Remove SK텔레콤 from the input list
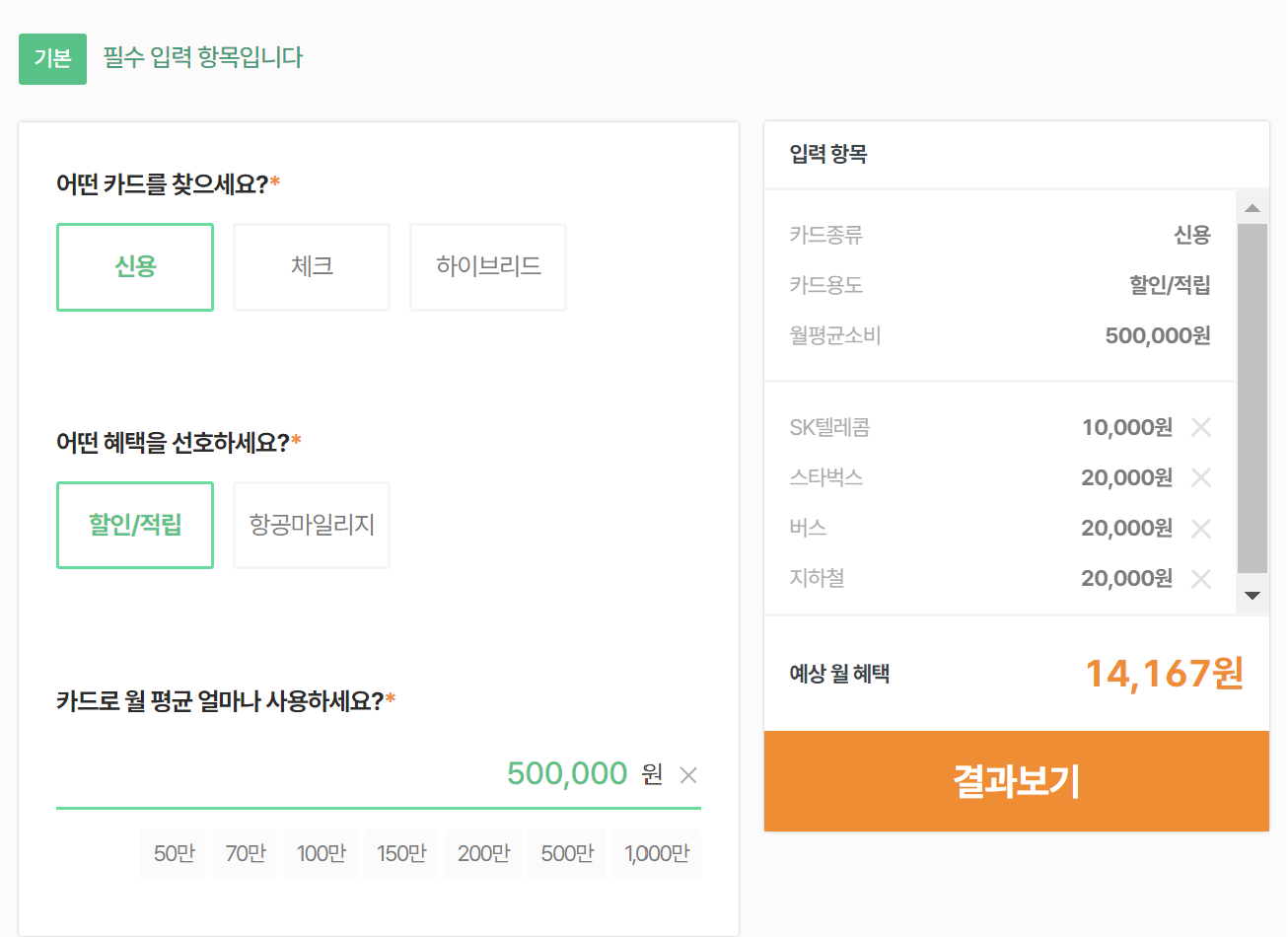The image size is (1288, 937). [x=1201, y=427]
